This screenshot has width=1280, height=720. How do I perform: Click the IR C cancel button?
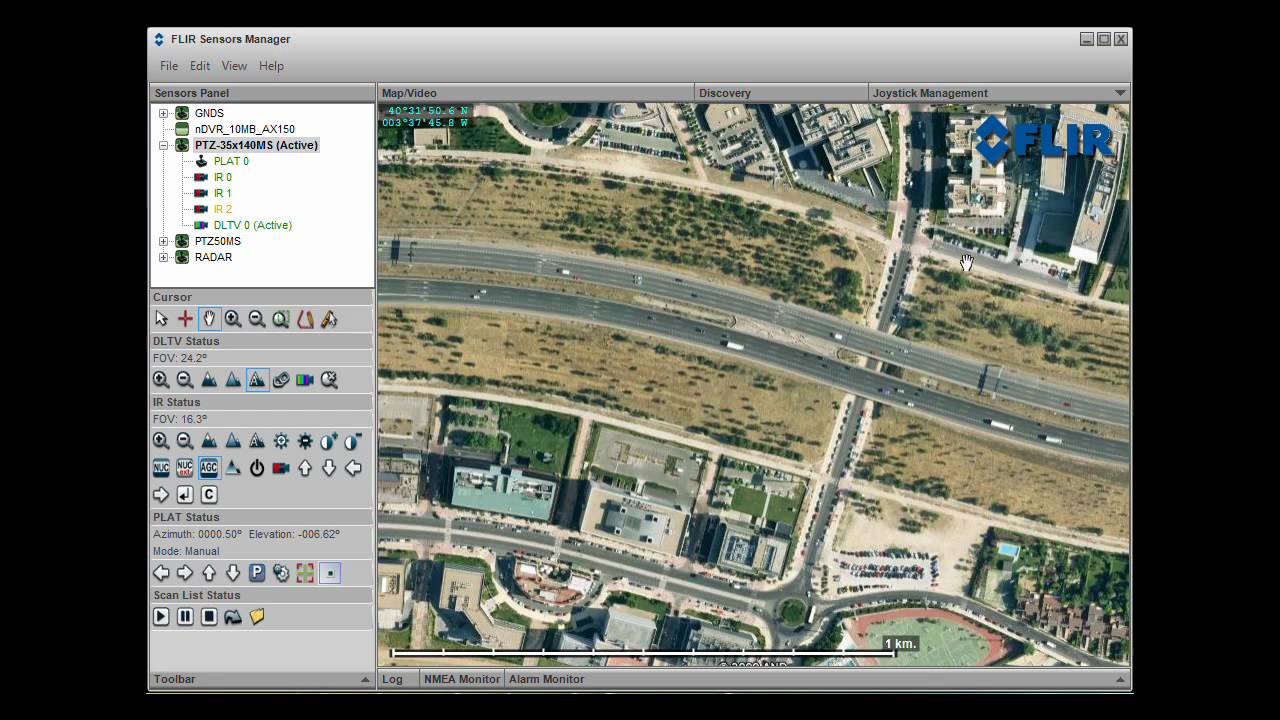[x=209, y=495]
